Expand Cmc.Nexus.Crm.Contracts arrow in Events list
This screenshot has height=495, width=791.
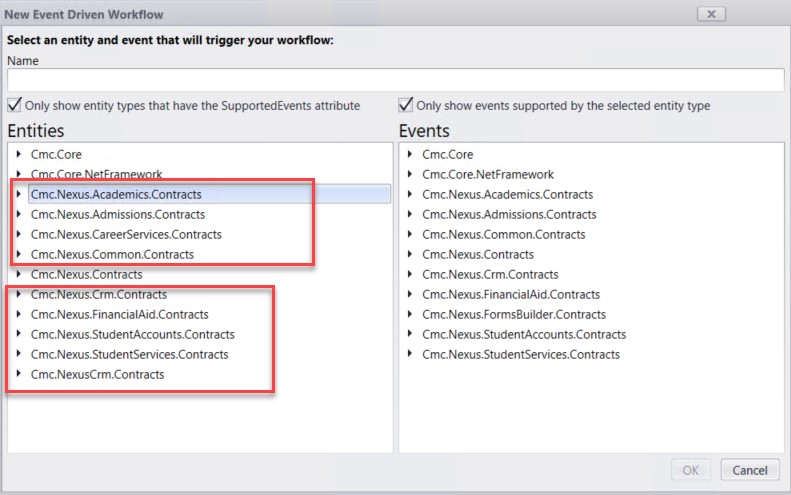(410, 275)
